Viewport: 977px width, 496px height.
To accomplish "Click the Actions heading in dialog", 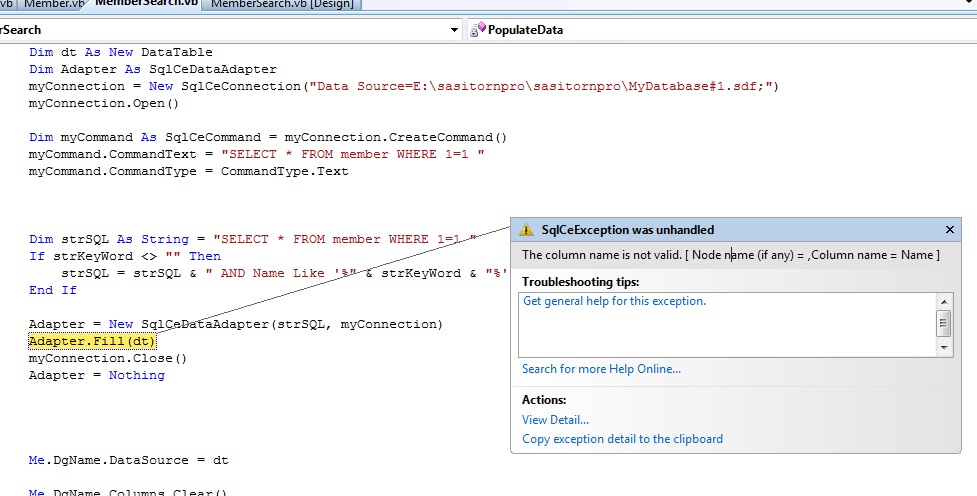I will (x=544, y=400).
